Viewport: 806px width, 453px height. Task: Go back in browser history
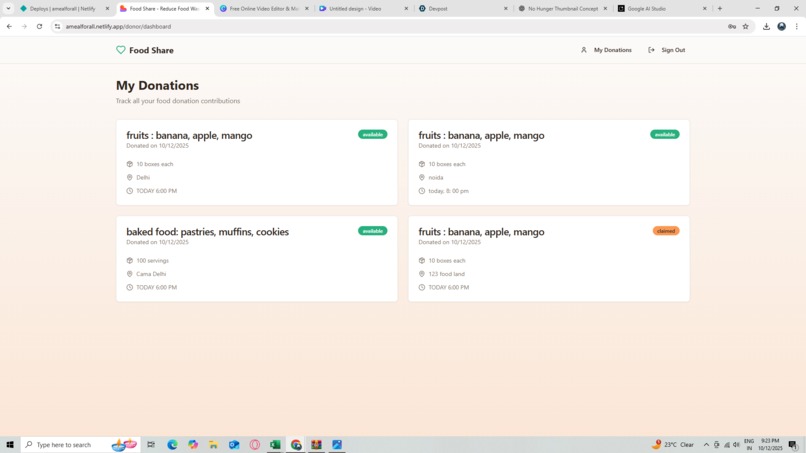point(9,26)
